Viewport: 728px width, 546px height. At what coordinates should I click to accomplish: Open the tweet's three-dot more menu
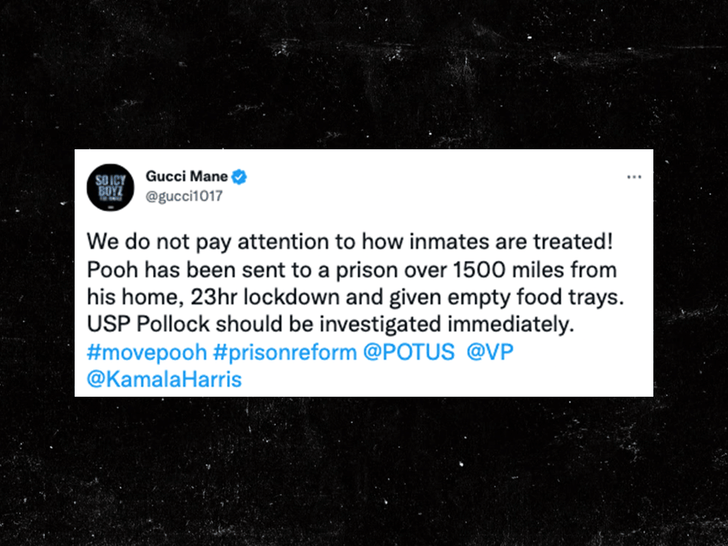(633, 177)
